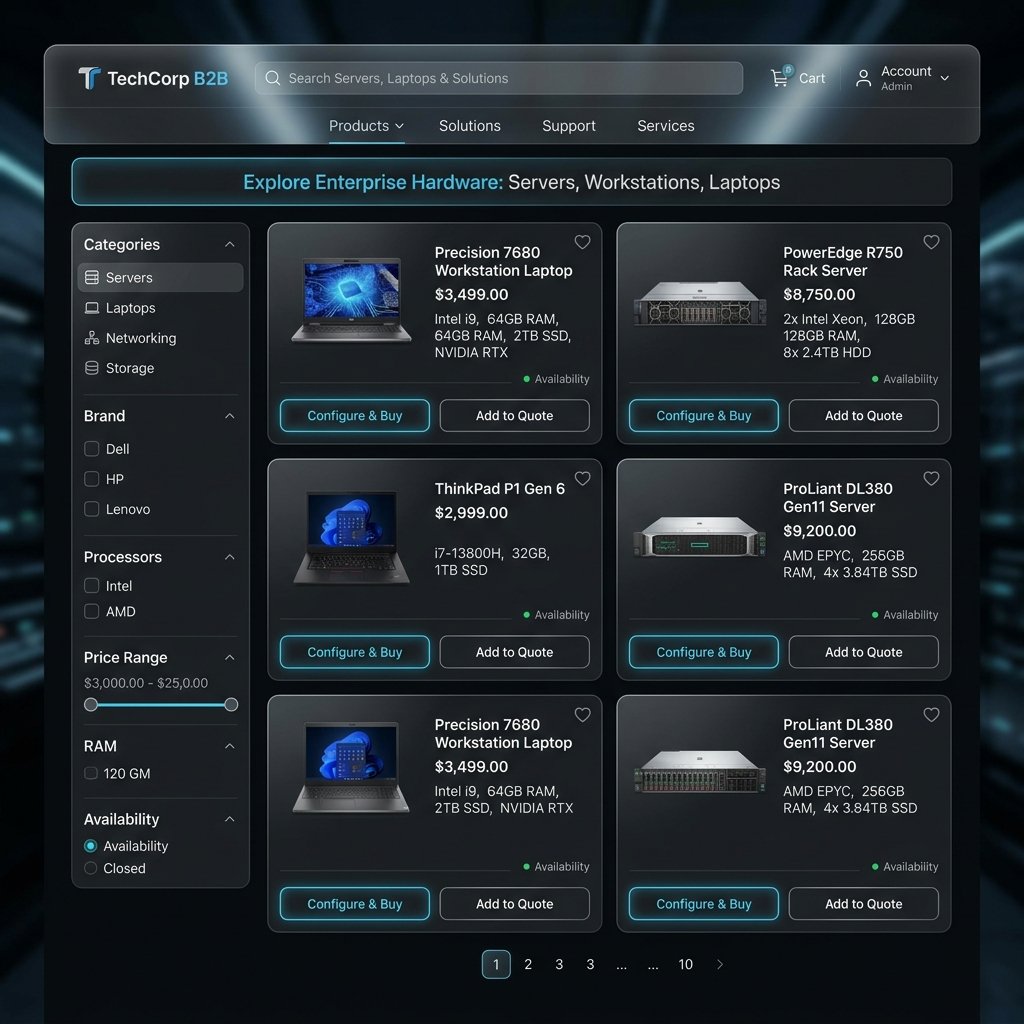Configure & Buy the ThinkPad P1 Gen 6
This screenshot has height=1024, width=1024.
click(355, 652)
